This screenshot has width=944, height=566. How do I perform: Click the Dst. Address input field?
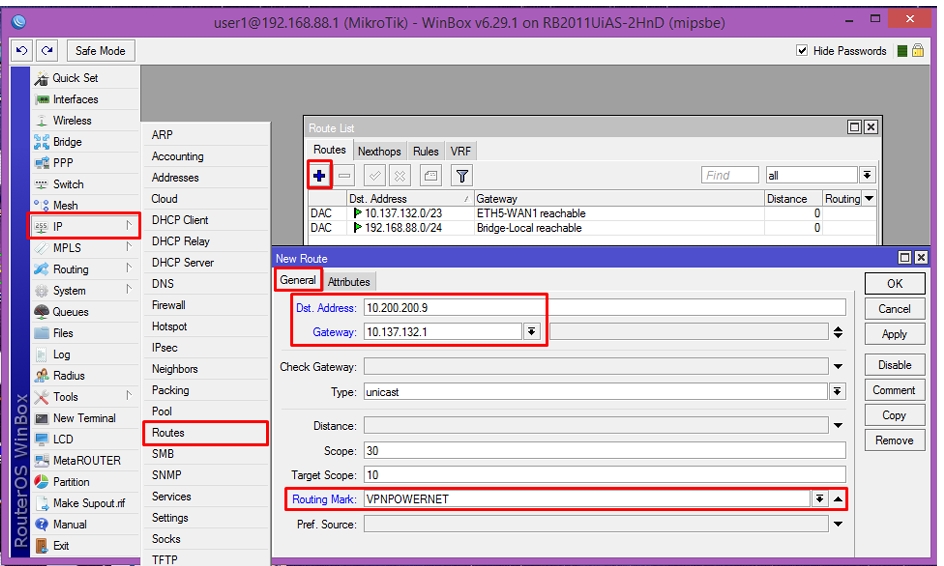(x=604, y=308)
